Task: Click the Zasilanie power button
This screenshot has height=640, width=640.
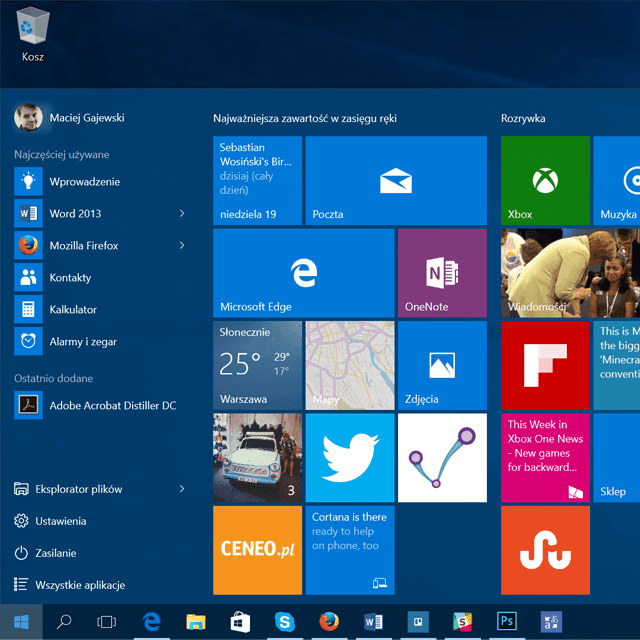Action: (x=58, y=553)
